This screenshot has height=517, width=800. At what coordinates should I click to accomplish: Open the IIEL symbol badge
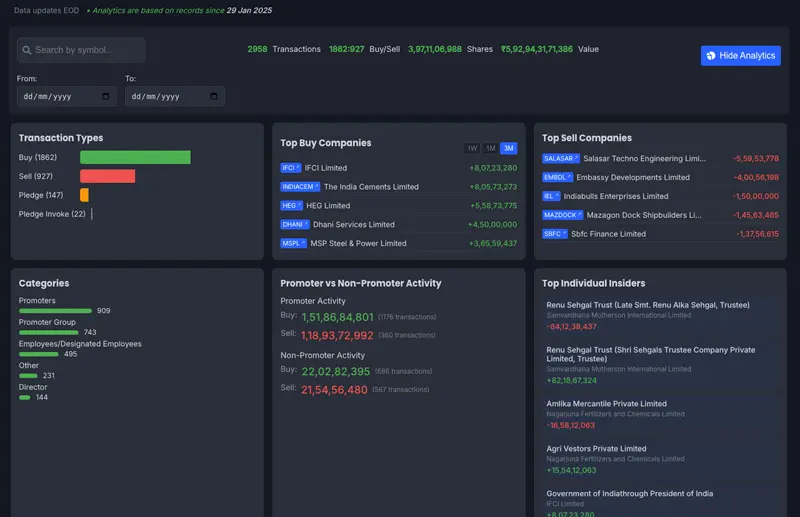coord(551,196)
